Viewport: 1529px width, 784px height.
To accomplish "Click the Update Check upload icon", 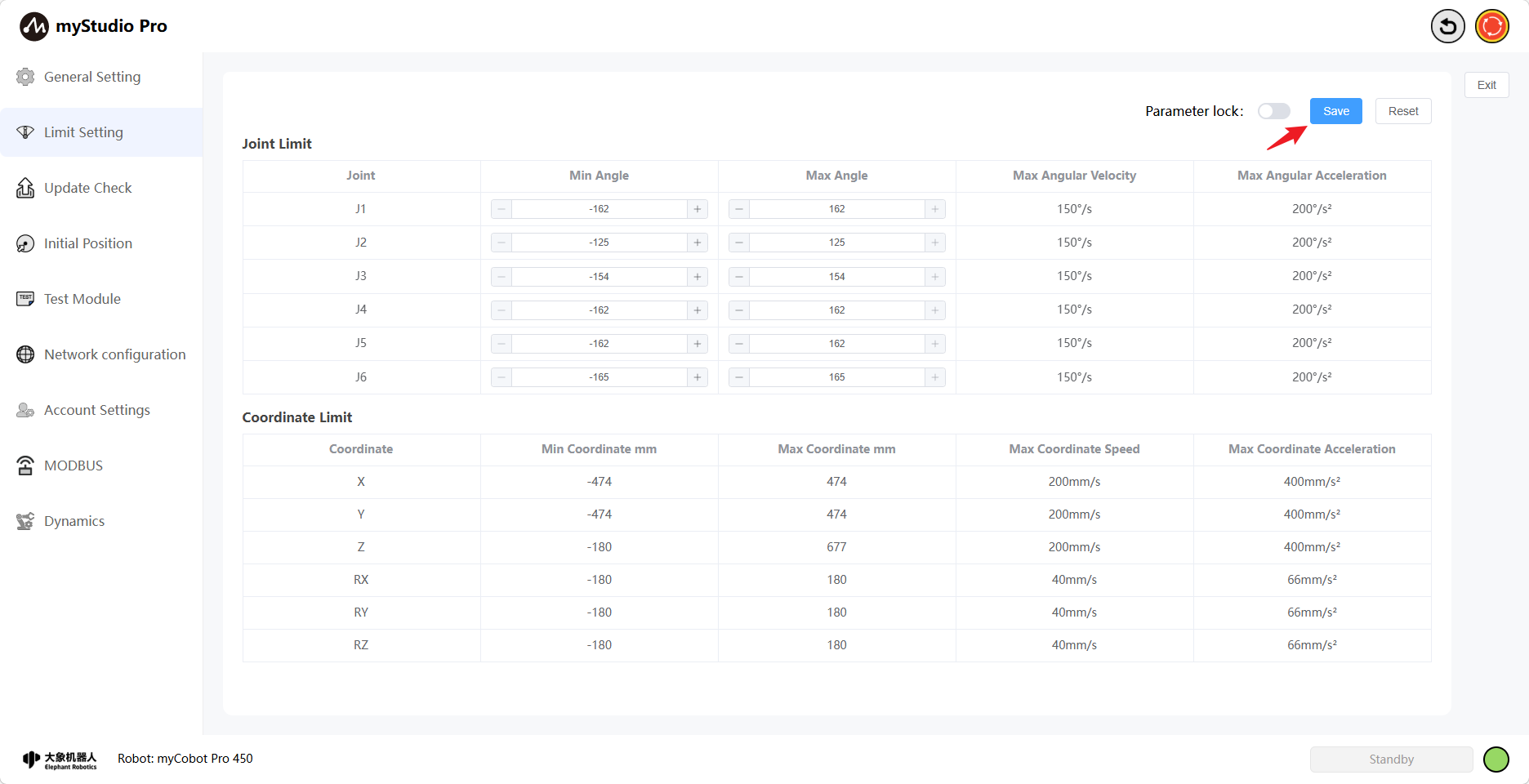I will coord(25,188).
